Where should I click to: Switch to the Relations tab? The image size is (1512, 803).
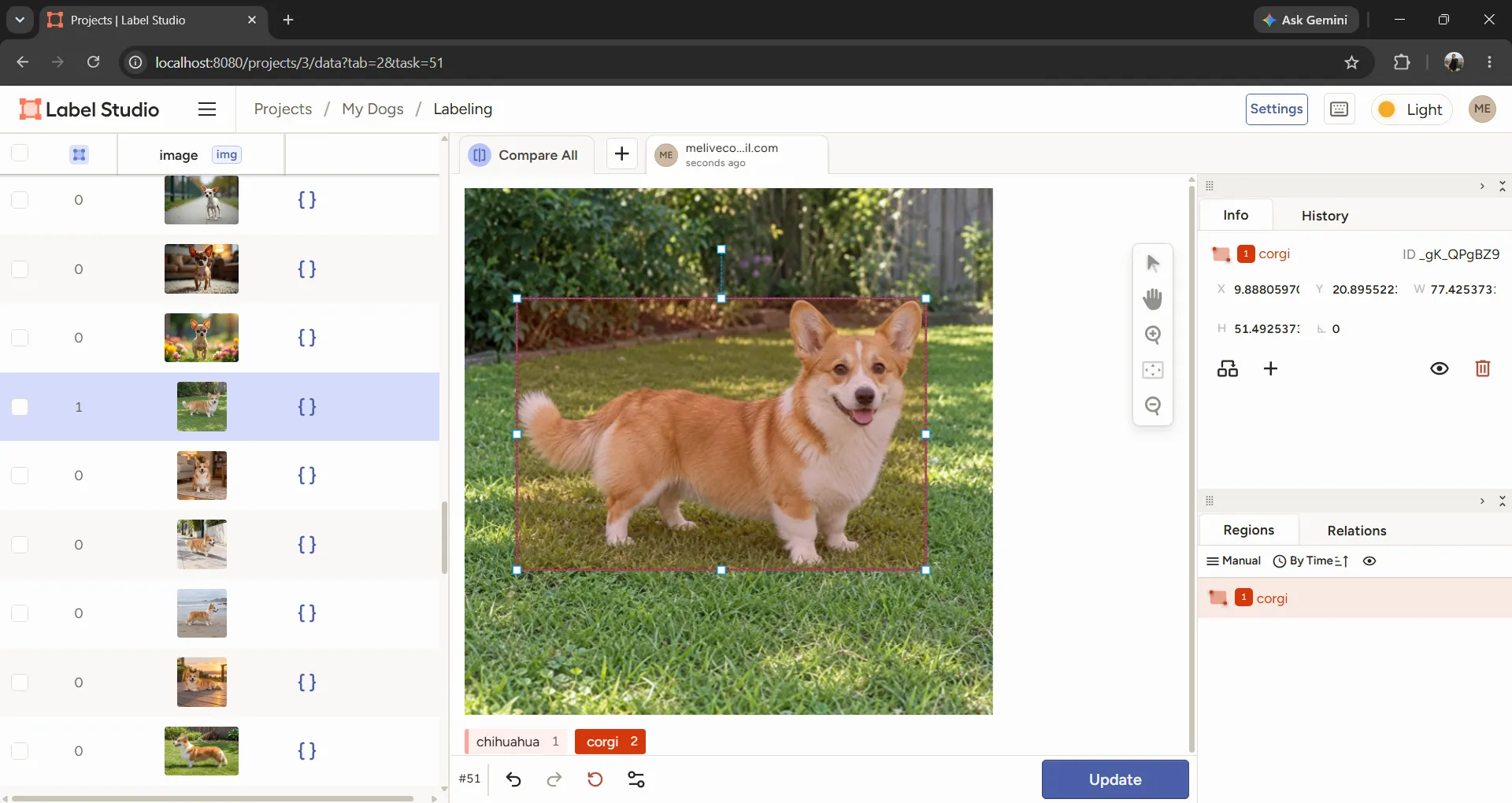pyautogui.click(x=1356, y=531)
